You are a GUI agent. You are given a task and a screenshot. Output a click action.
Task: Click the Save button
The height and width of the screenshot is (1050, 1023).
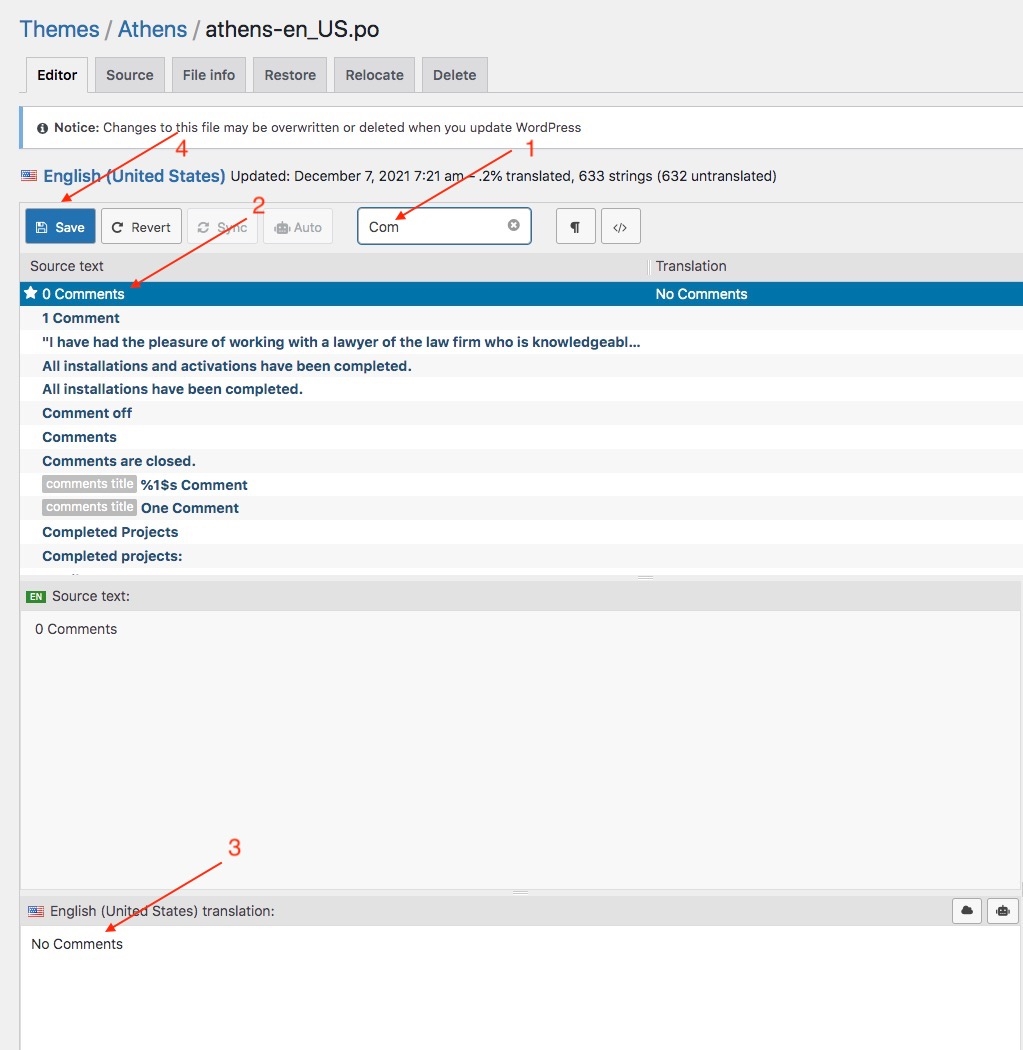coord(60,227)
